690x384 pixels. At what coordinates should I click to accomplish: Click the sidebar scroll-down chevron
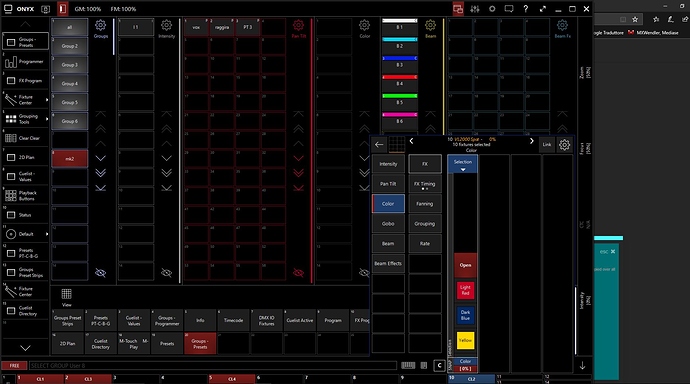(26, 348)
